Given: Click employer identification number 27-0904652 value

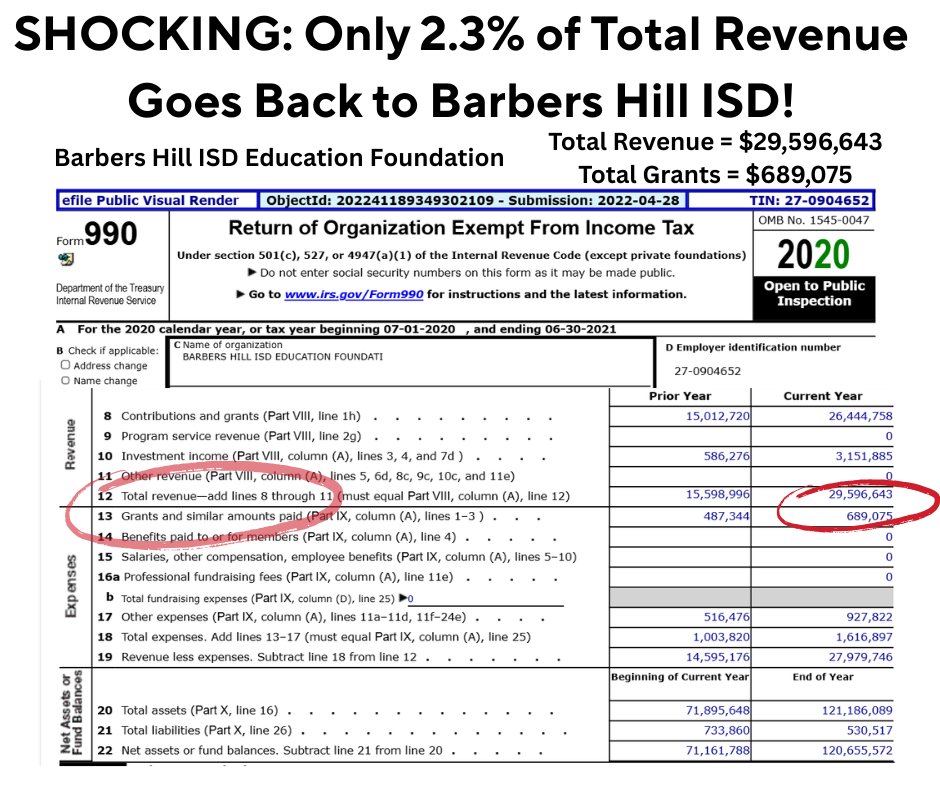Looking at the screenshot, I should 707,371.
